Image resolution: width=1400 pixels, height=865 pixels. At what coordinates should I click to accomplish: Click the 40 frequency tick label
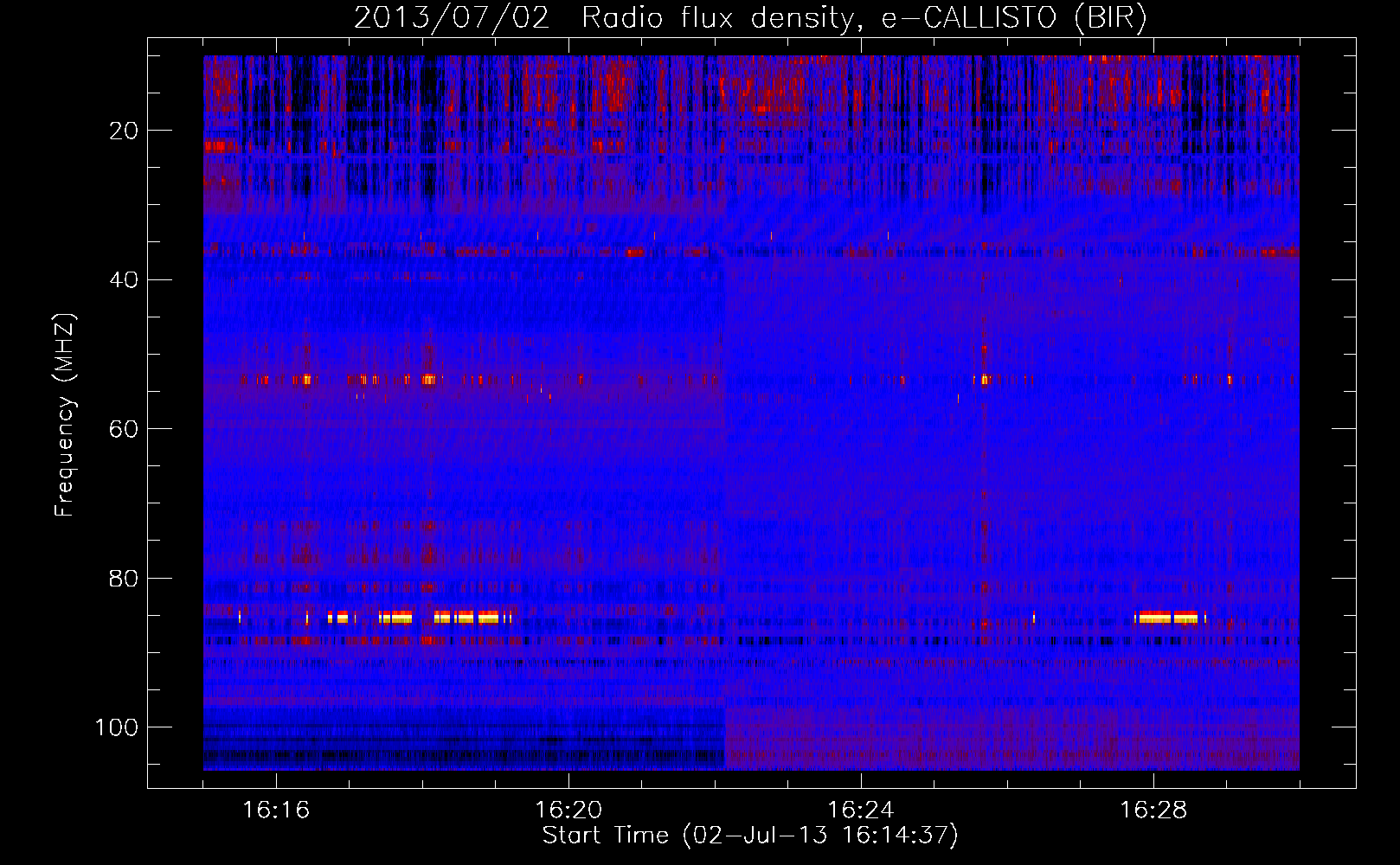(x=123, y=280)
